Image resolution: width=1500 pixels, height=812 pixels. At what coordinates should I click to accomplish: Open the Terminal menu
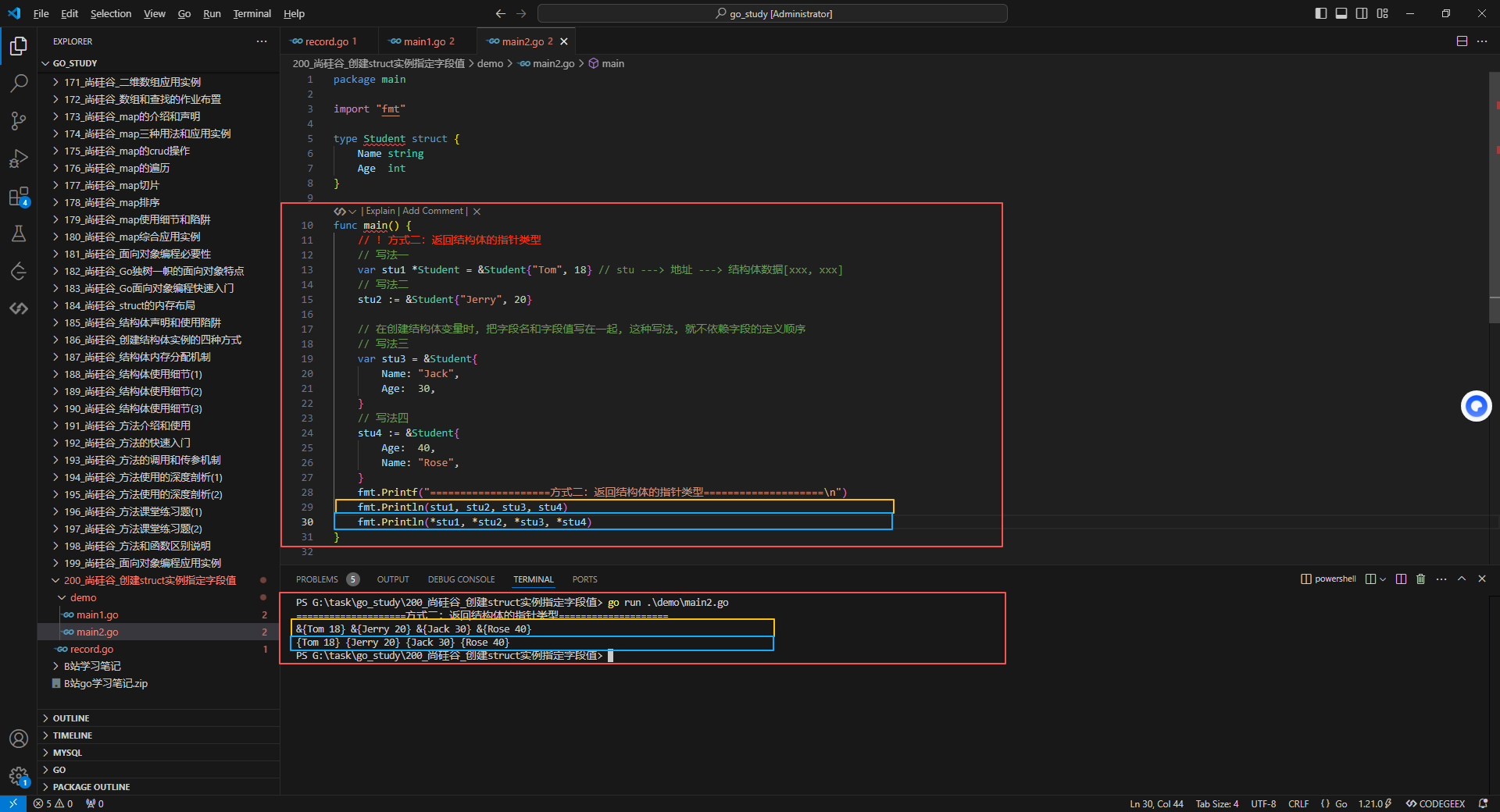point(252,13)
